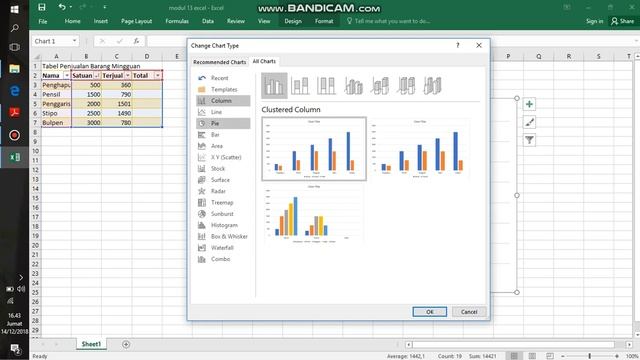Screen dimensions: 640x360
Task: Click the Insert Function fx icon
Action: pyautogui.click(x=136, y=41)
